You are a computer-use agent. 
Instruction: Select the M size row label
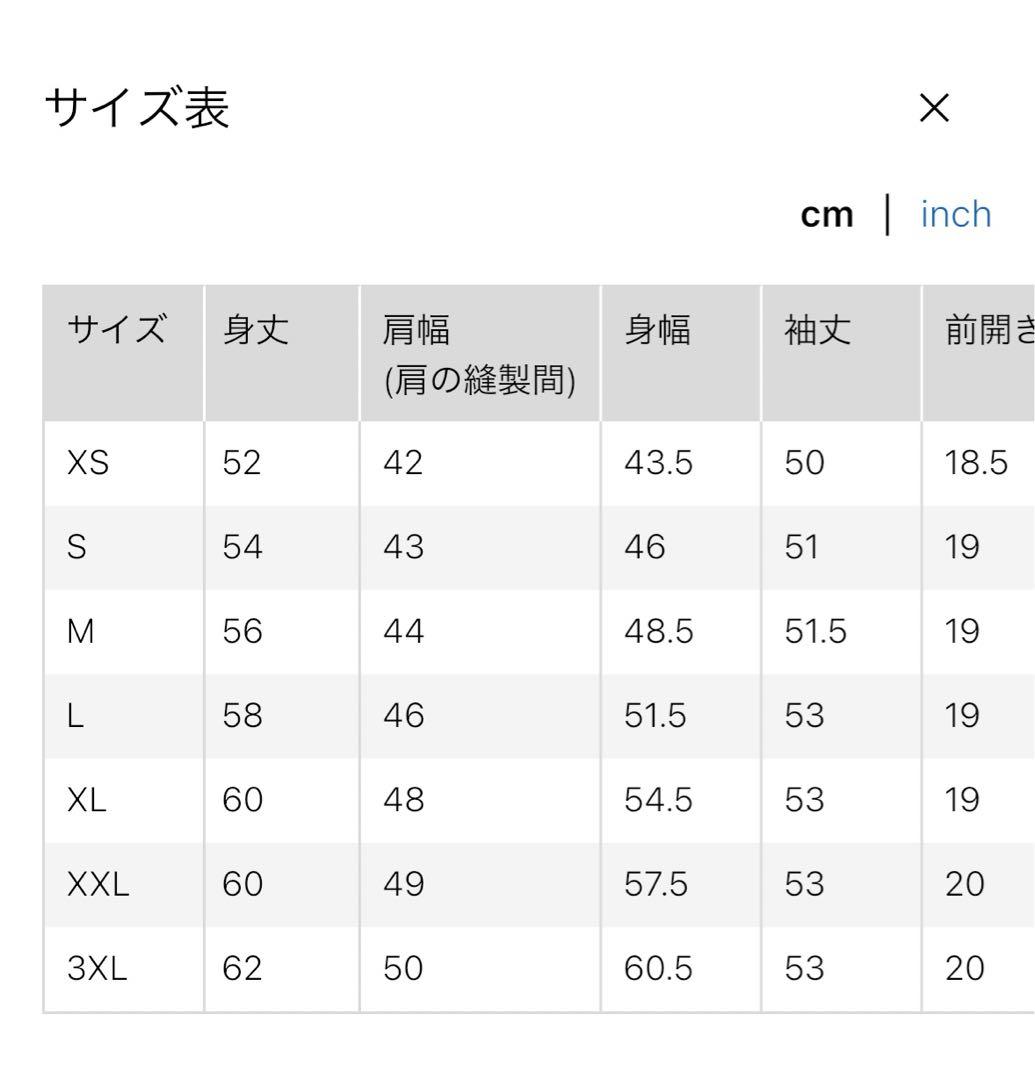coord(81,632)
